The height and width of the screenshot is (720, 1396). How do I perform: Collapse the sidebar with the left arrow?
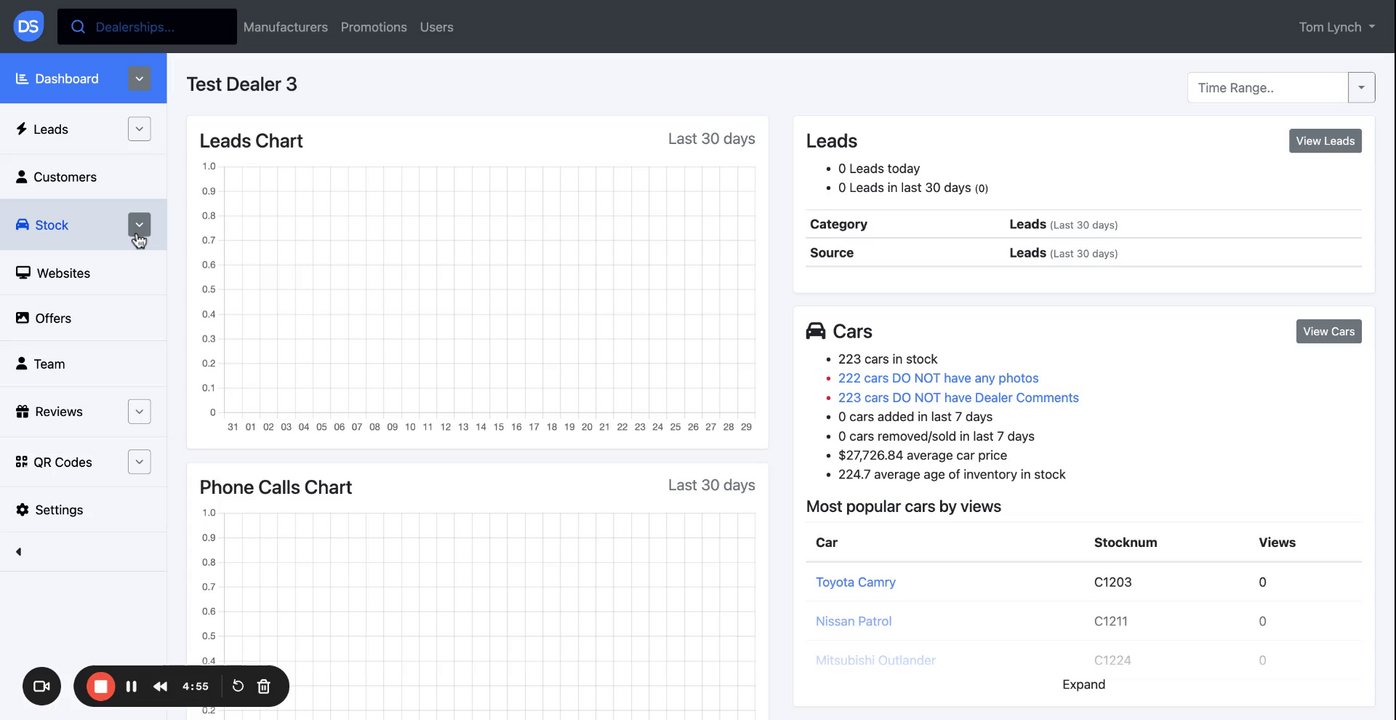[18, 552]
